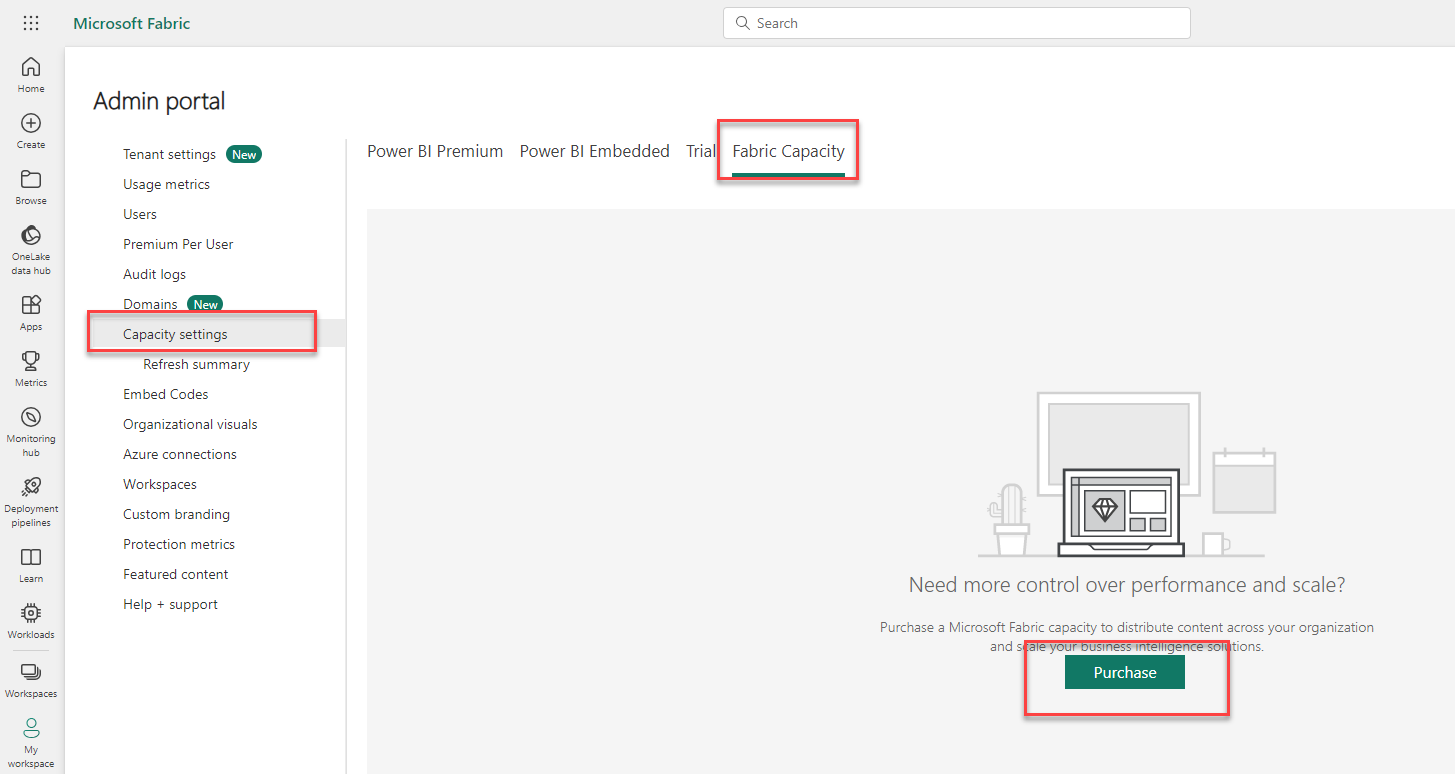The width and height of the screenshot is (1455, 774).
Task: Go to Home in left rail
Action: coord(31,75)
